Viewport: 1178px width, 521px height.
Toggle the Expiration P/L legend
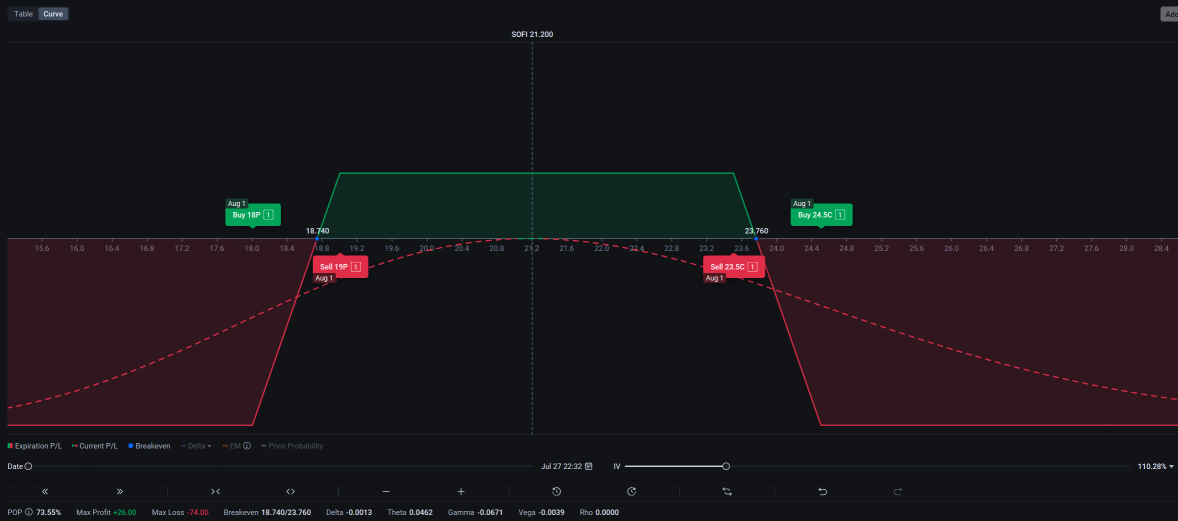37,446
